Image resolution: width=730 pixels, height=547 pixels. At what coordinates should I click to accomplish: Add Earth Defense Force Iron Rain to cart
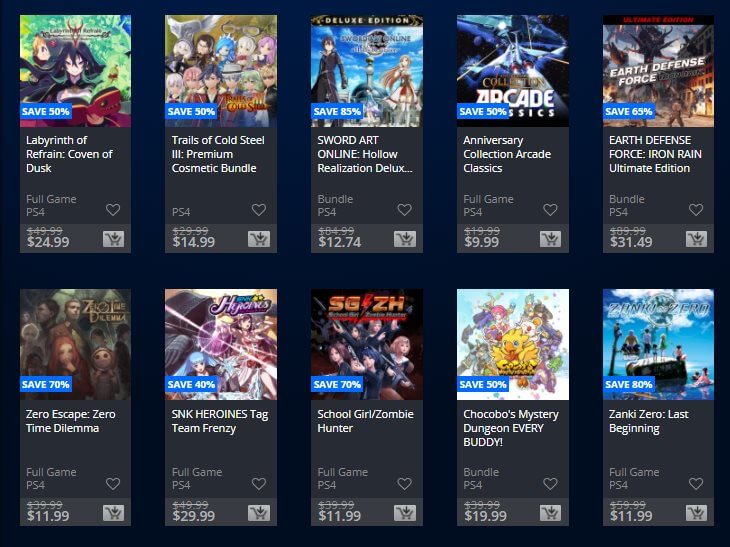[x=696, y=239]
